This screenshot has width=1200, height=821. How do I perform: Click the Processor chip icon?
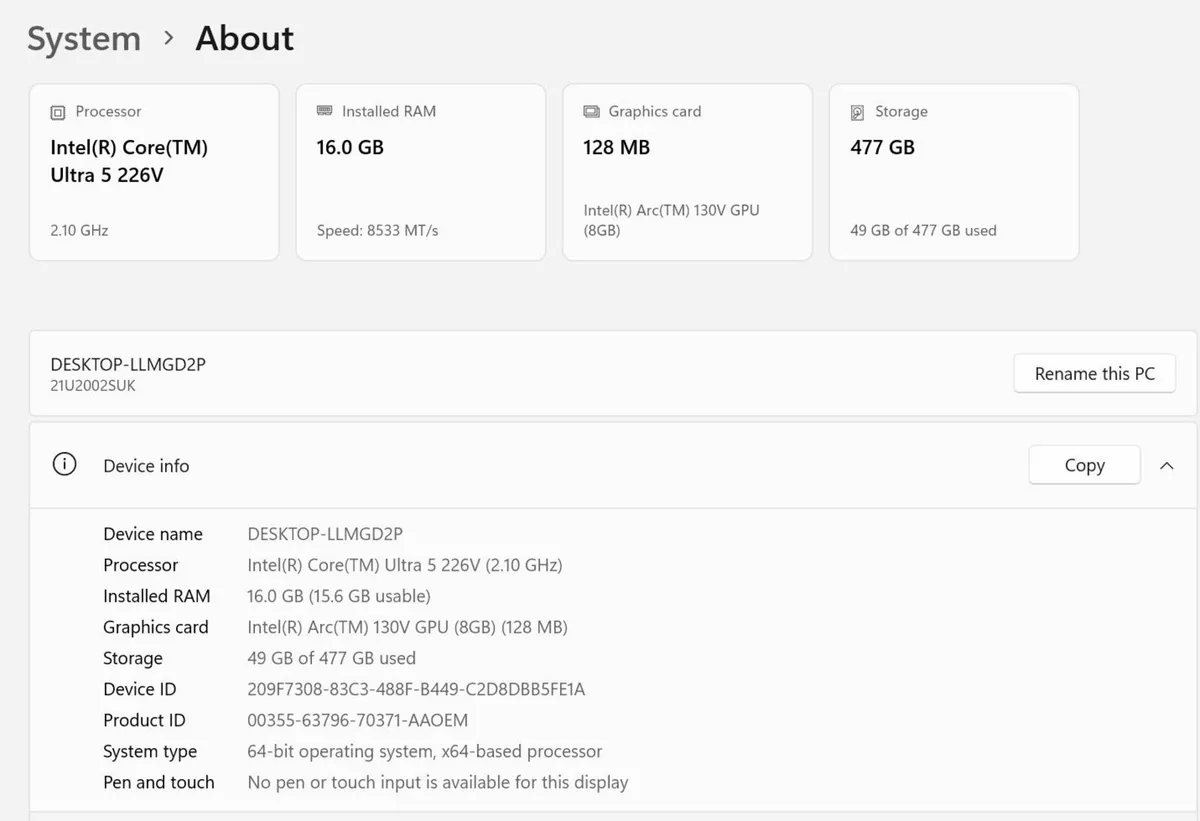[x=58, y=112]
